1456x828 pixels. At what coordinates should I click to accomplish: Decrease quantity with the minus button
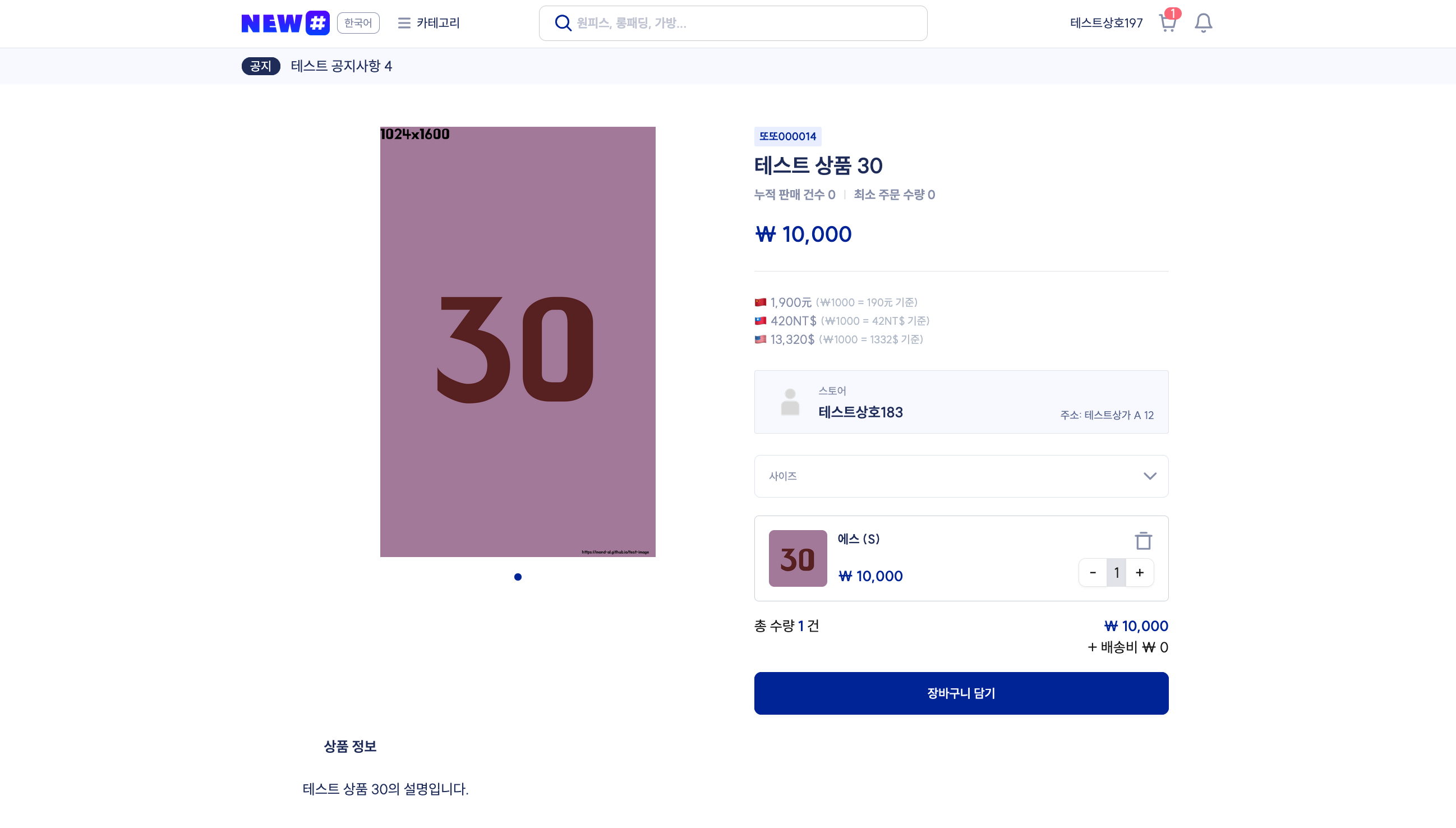(x=1093, y=573)
